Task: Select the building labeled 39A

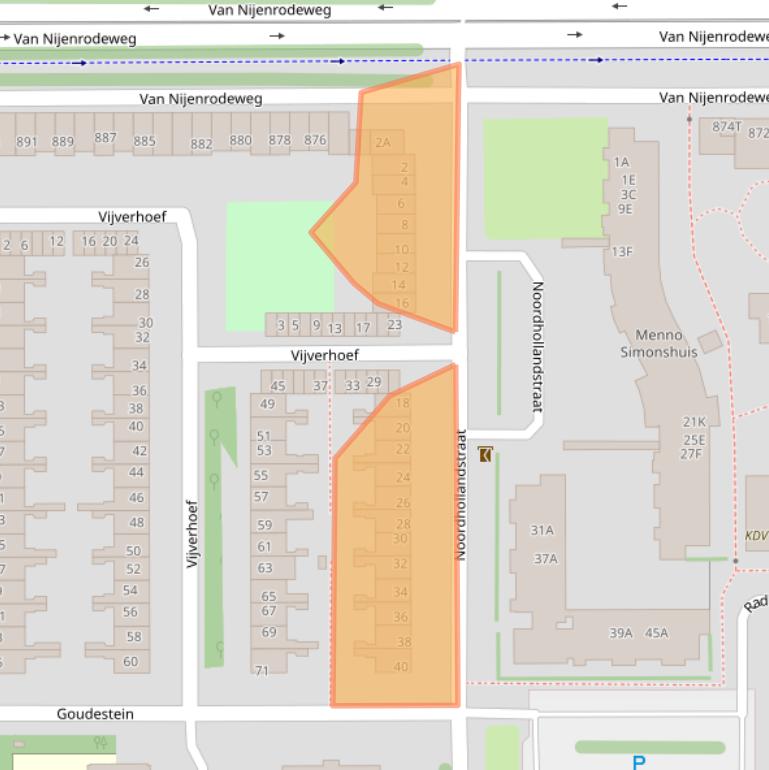Action: pos(621,633)
